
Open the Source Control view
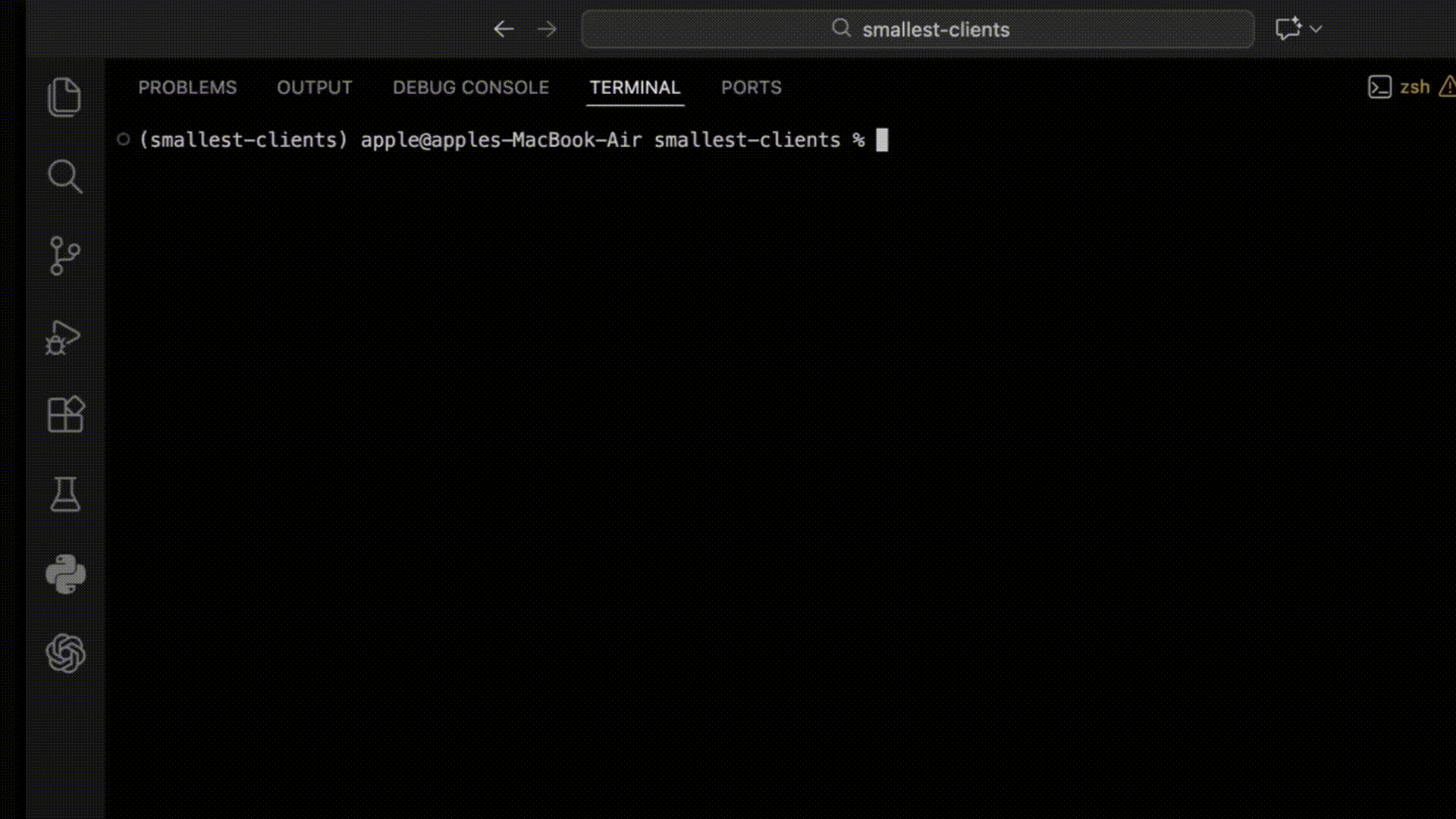[x=64, y=256]
